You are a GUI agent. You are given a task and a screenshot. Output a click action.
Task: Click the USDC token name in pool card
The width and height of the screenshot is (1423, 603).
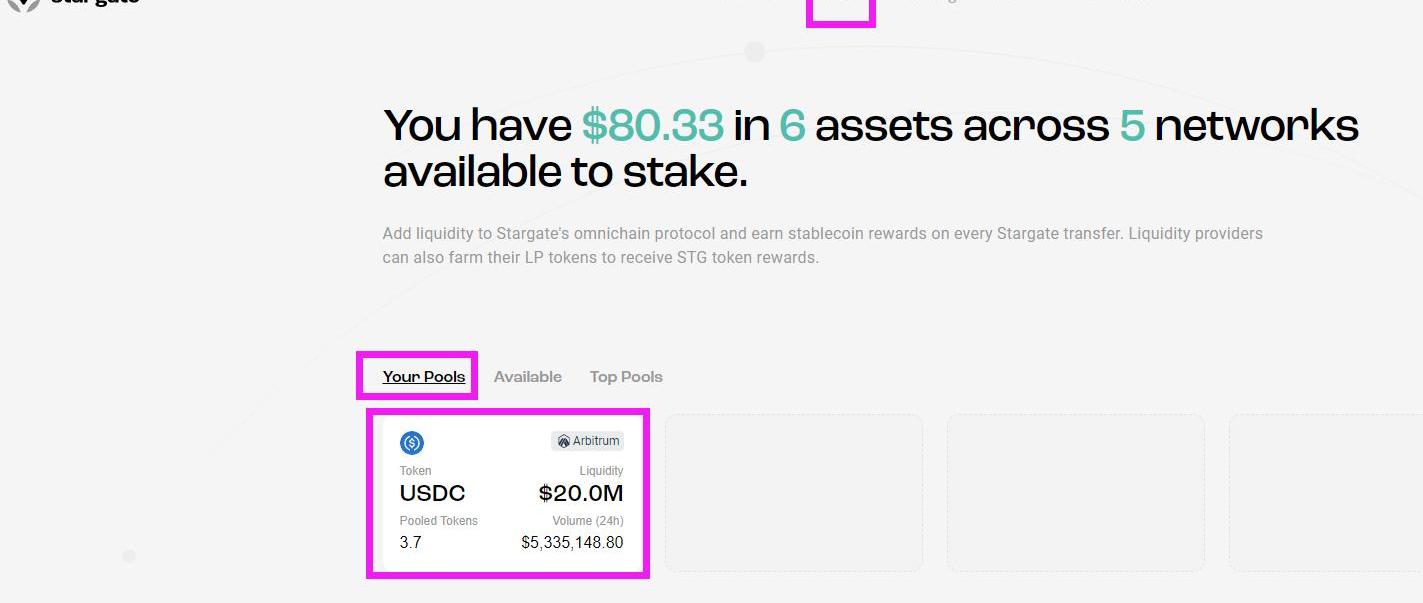point(432,493)
